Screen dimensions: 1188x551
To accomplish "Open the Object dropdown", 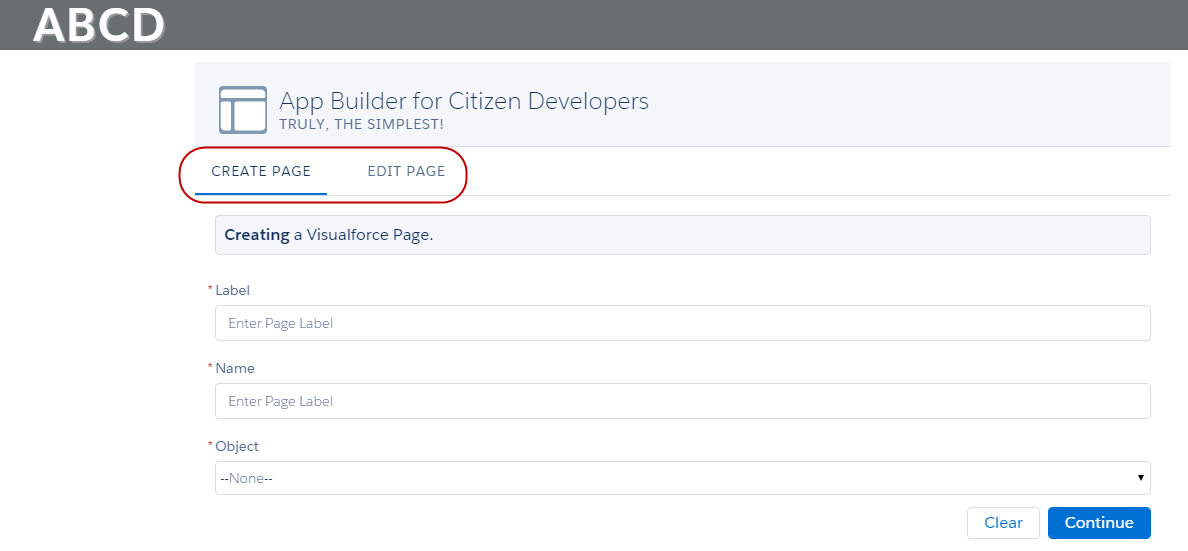I will click(683, 478).
